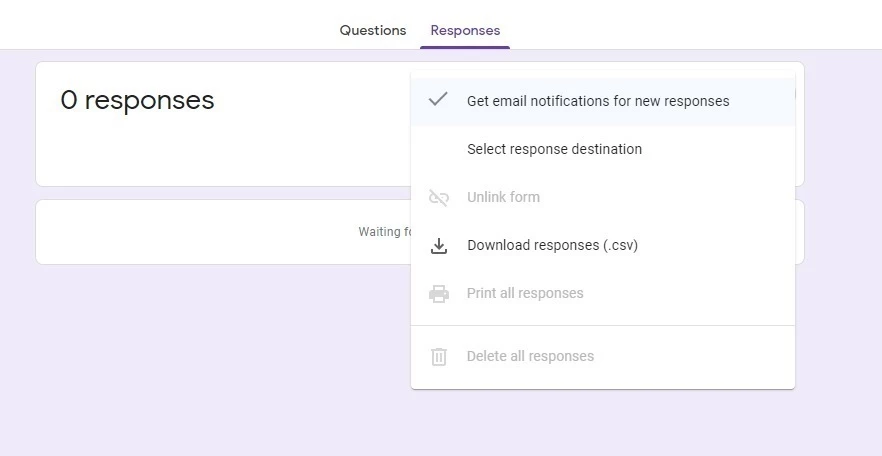Click the broken chain Unlink icon
882x456 pixels.
(438, 198)
